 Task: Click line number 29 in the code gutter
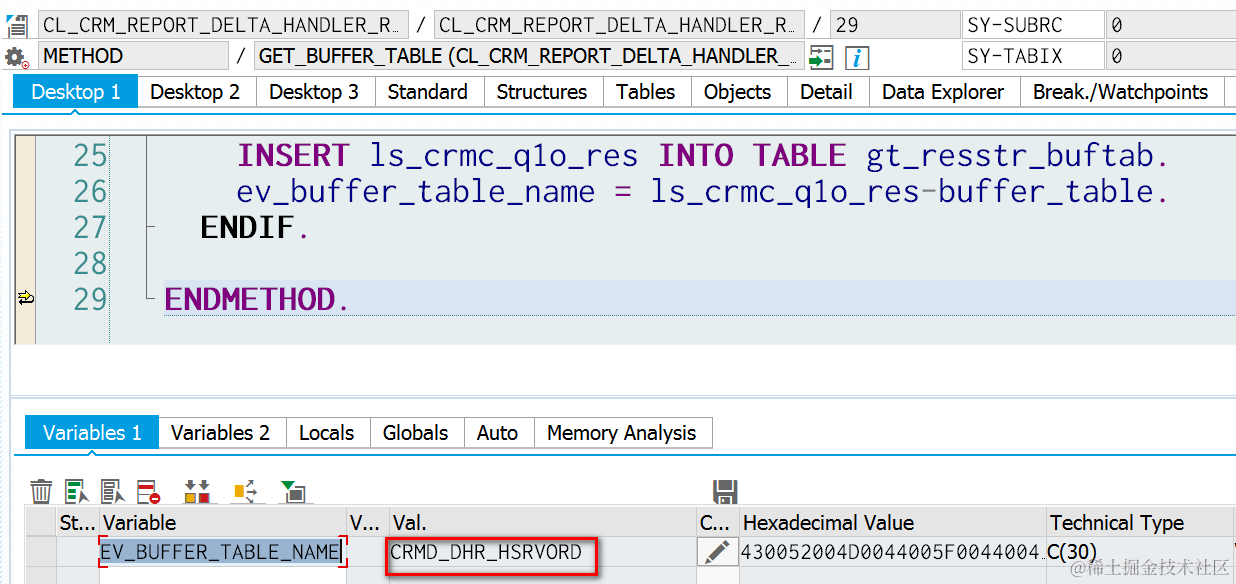click(89, 300)
